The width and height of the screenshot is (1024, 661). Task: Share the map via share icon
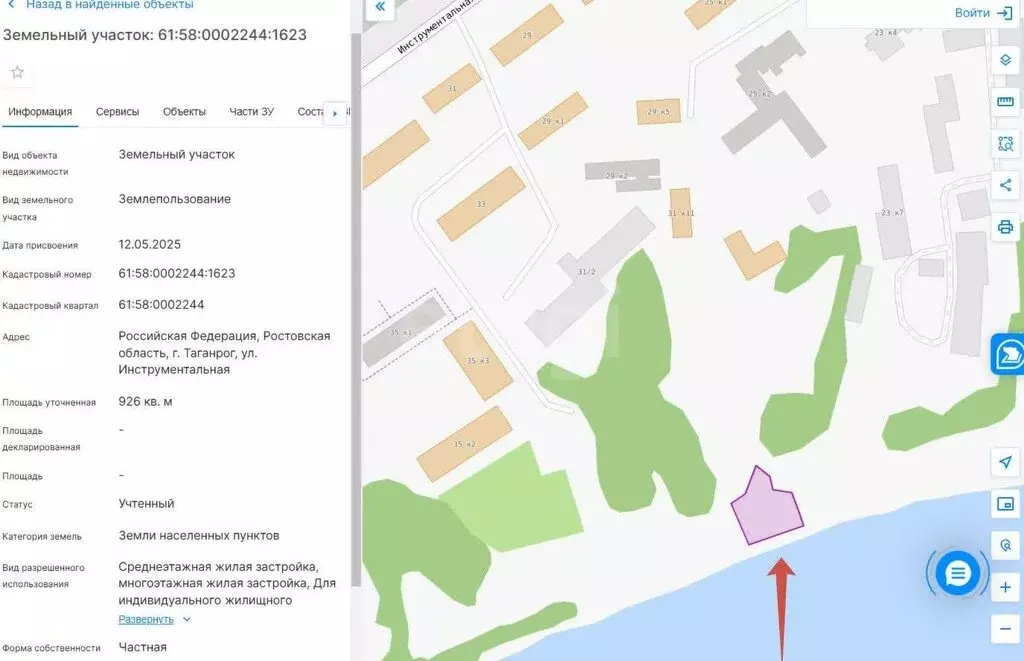[1006, 185]
